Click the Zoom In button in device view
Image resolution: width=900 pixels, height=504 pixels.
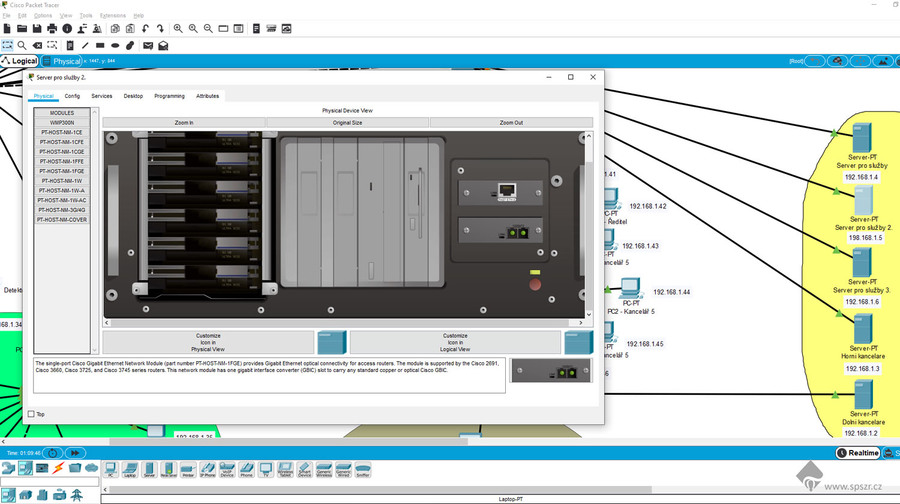pos(184,122)
